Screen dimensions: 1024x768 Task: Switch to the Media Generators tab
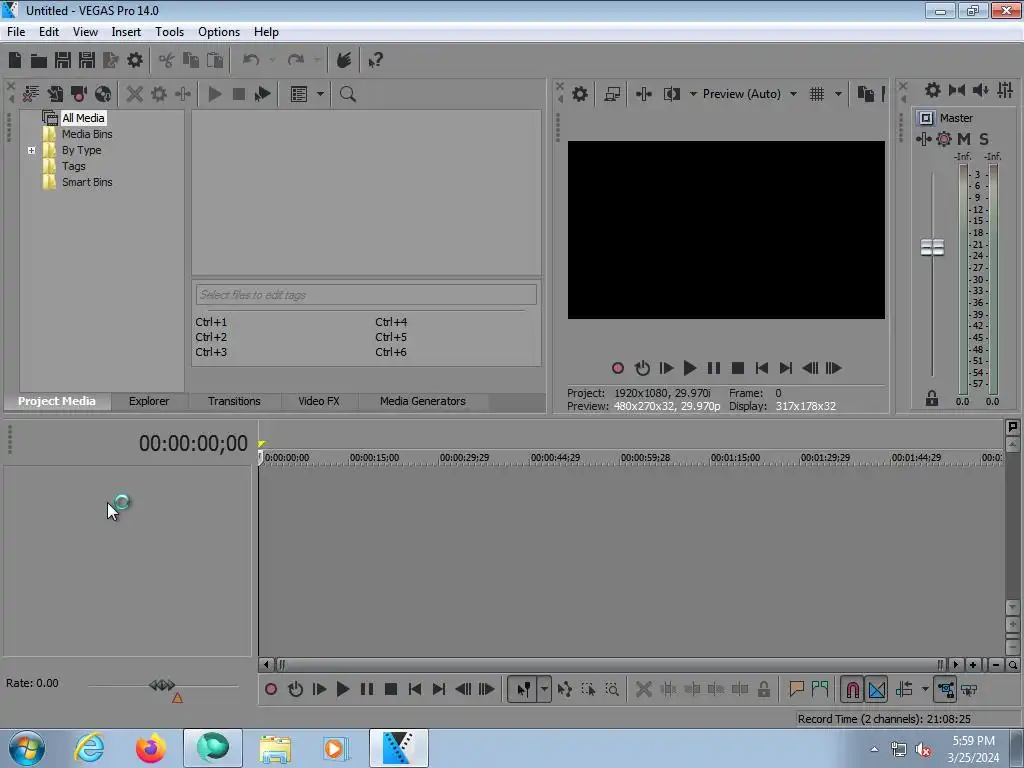[x=423, y=401]
